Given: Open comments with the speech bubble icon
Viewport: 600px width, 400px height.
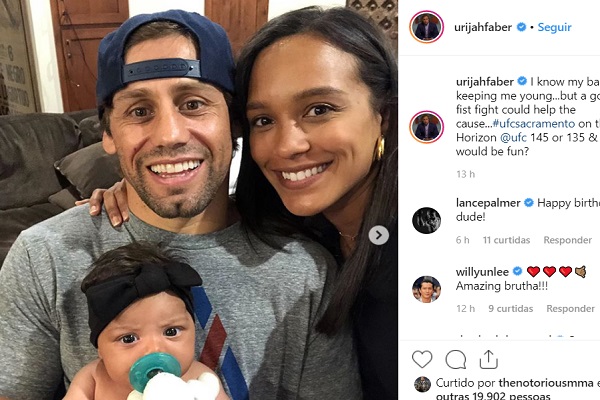Looking at the screenshot, I should (455, 359).
